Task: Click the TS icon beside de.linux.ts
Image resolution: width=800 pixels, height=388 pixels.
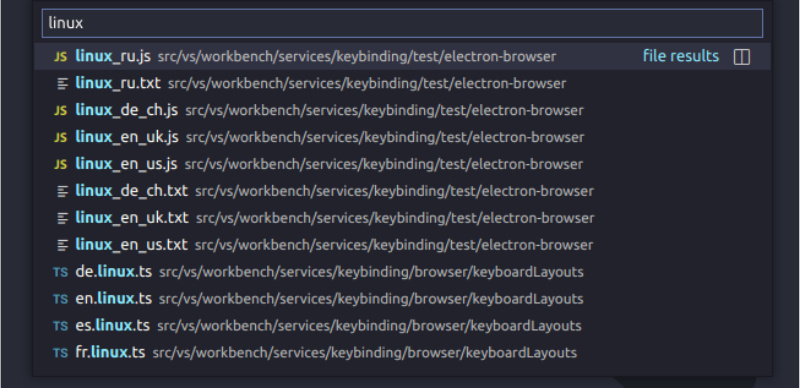Action: [60, 272]
